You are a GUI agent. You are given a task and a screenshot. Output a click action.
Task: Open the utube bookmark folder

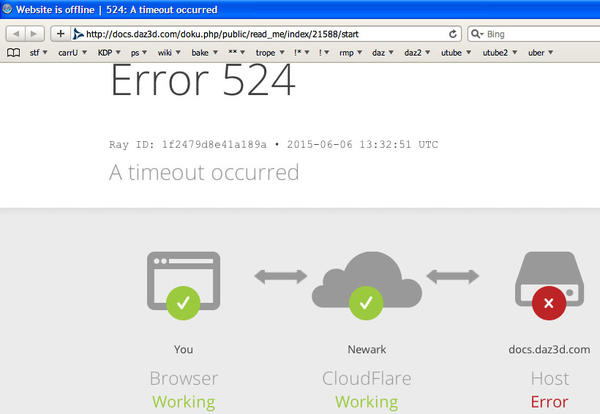point(456,52)
